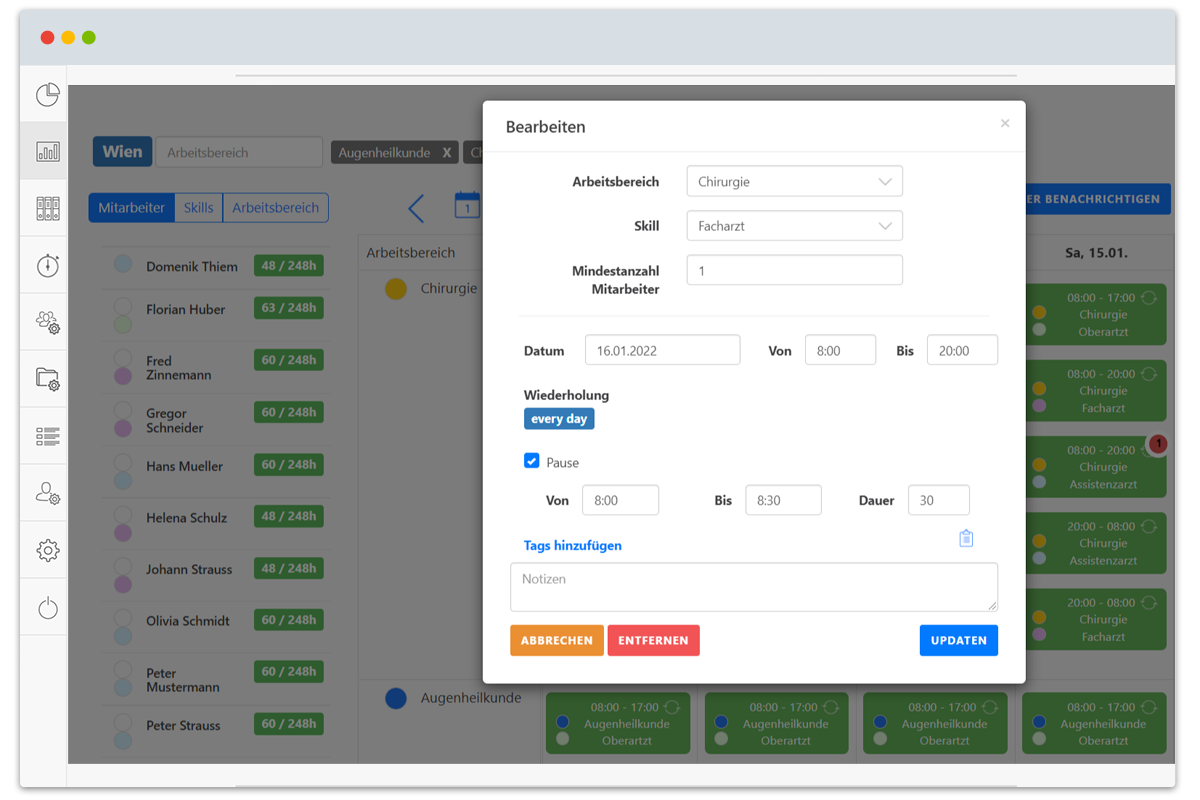Click the Arbeitsbereich search field

[x=239, y=152]
